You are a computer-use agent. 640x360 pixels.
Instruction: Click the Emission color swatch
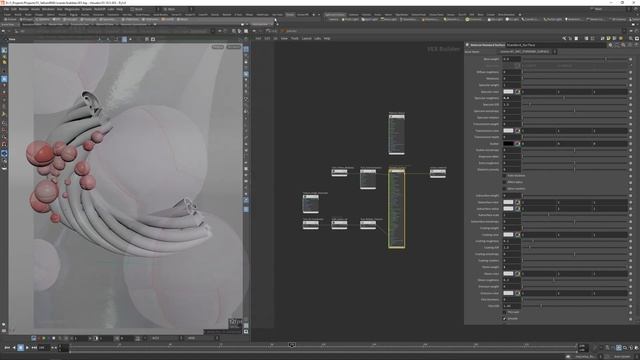point(508,293)
